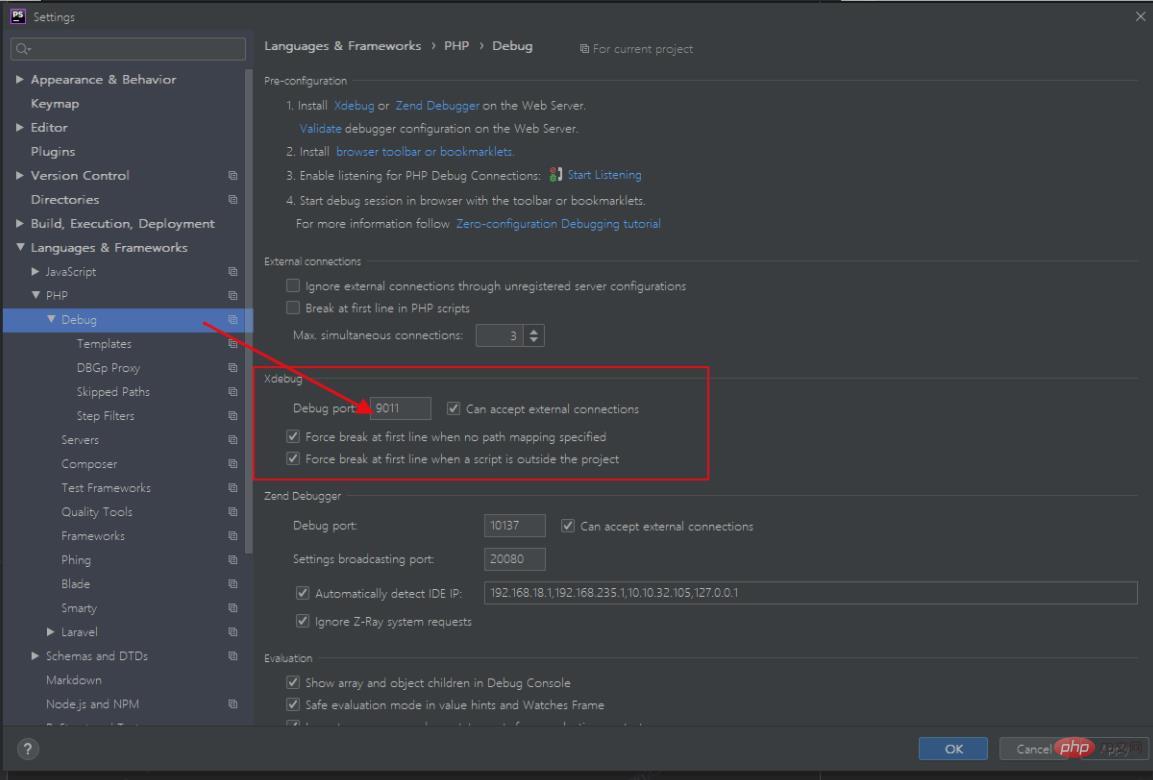Expand Version Control section arrow
The width and height of the screenshot is (1153, 780).
click(x=20, y=176)
